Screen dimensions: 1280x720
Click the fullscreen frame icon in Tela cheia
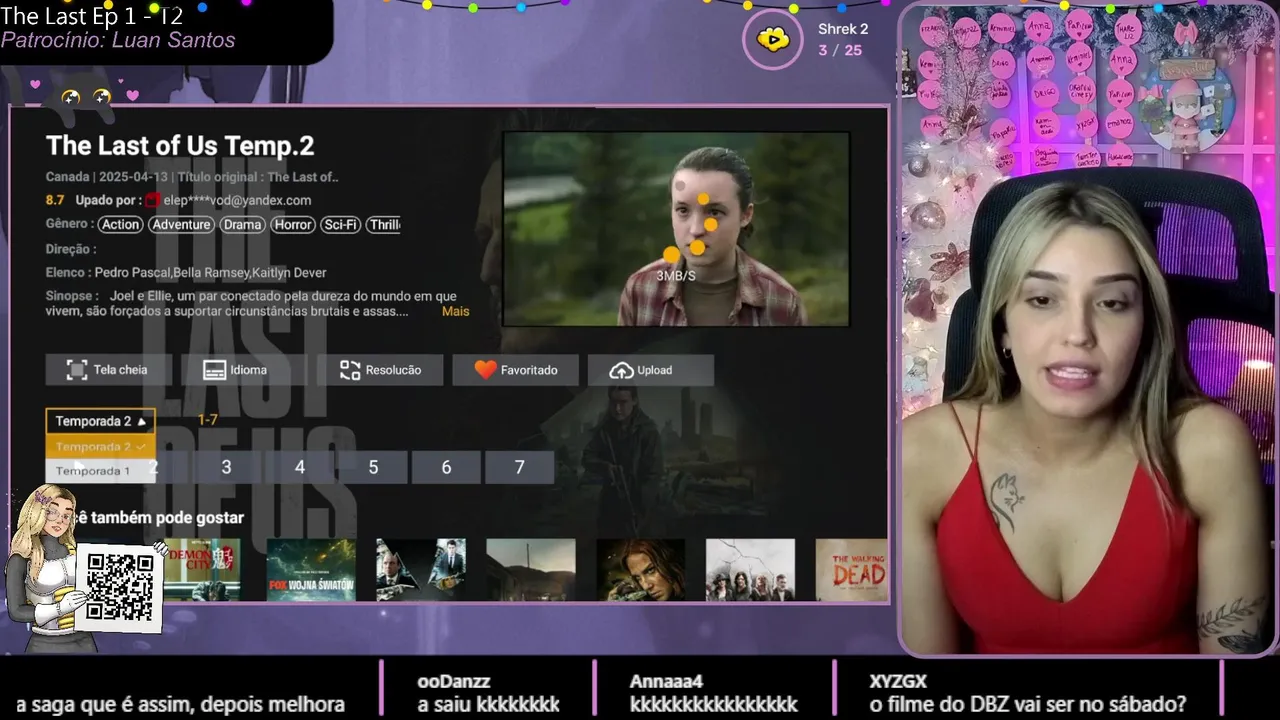pyautogui.click(x=77, y=370)
